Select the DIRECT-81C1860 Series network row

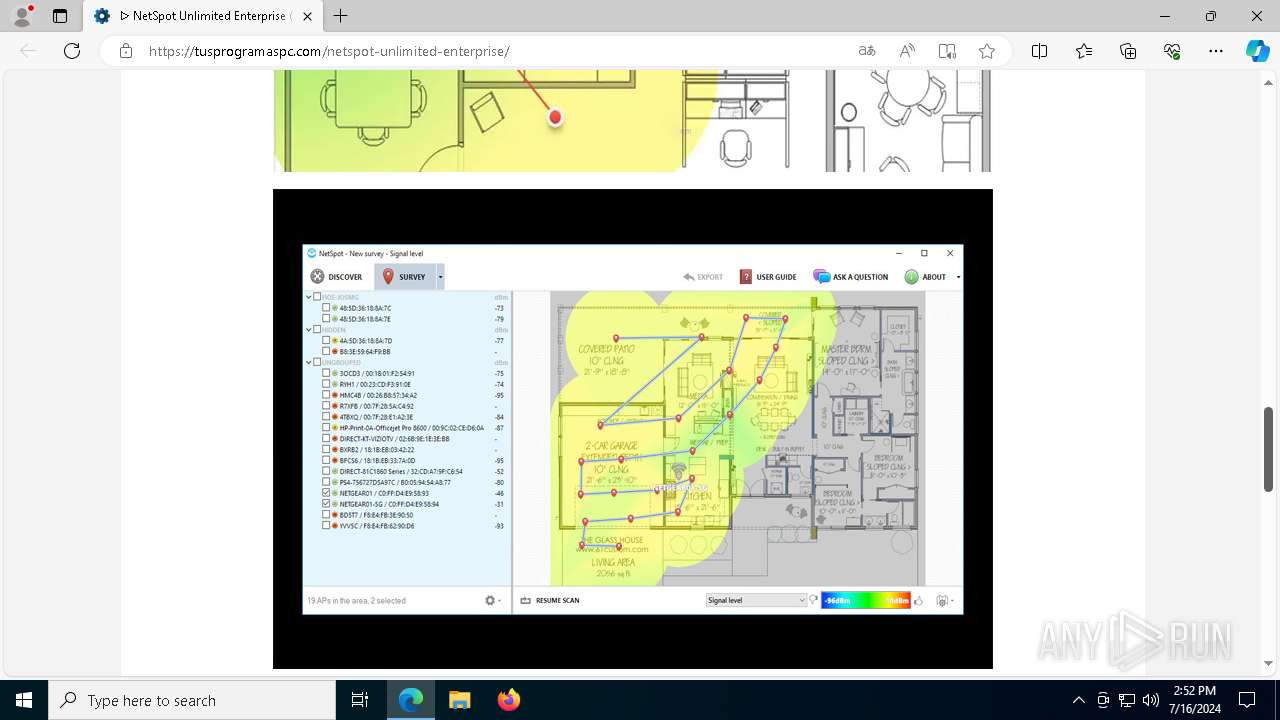(x=407, y=471)
